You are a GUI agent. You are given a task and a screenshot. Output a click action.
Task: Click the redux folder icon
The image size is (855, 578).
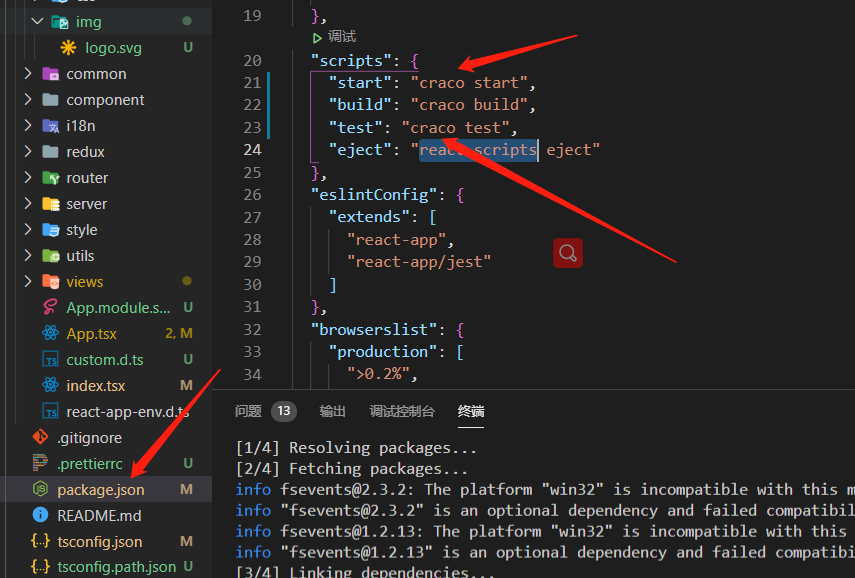pos(51,152)
